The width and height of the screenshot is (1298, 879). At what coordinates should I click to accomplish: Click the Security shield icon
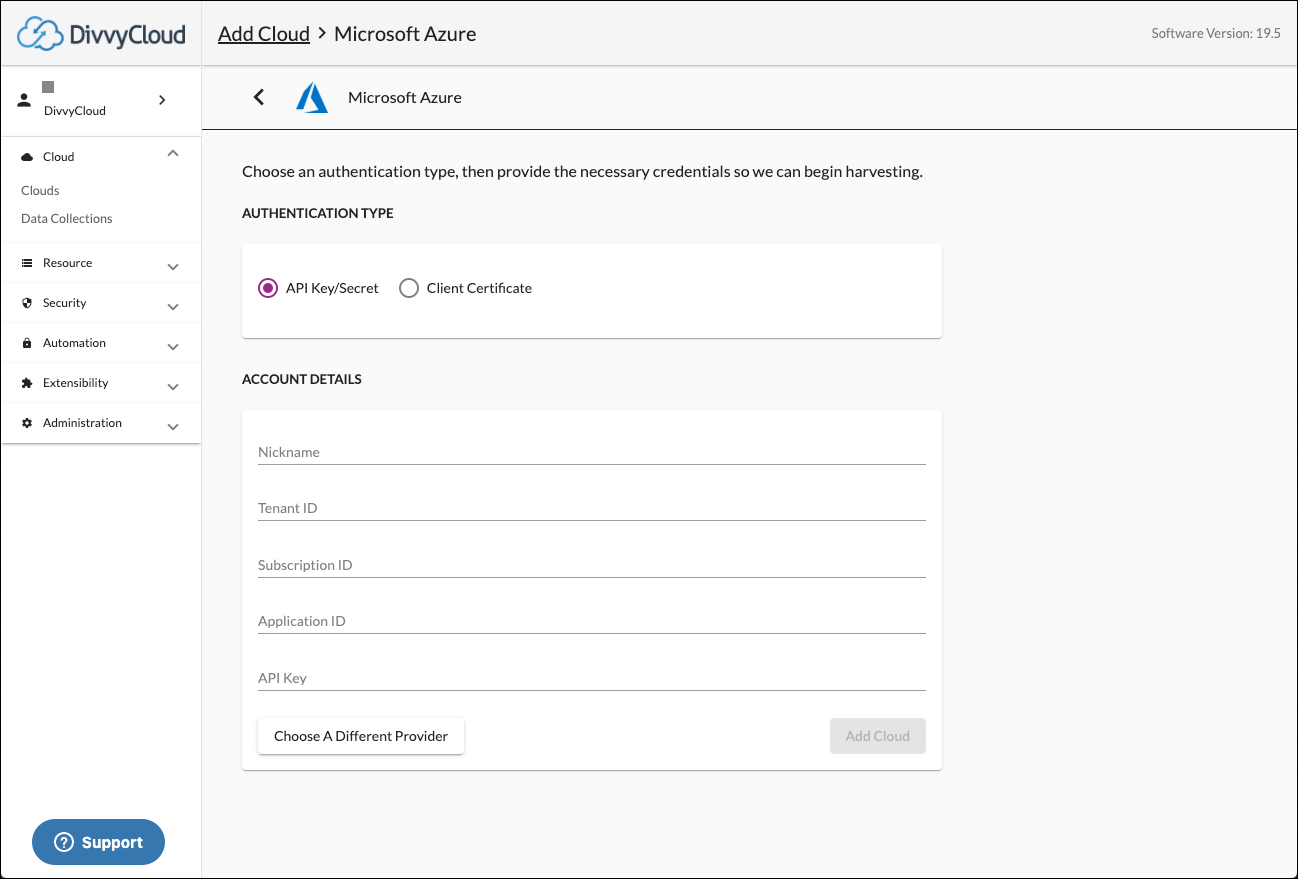click(x=27, y=303)
